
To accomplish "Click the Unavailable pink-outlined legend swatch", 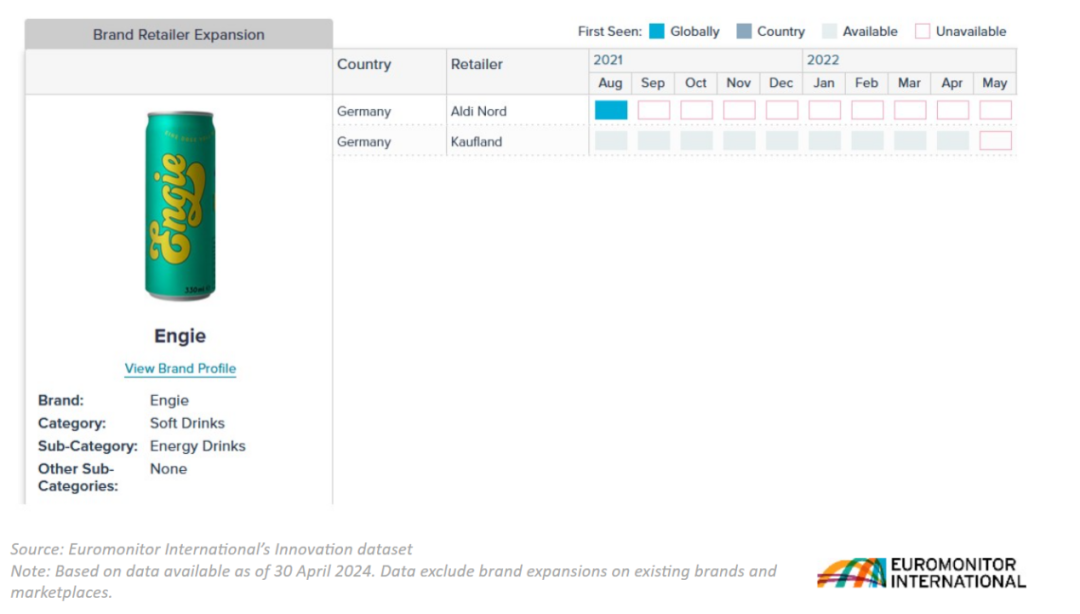I will coord(922,31).
